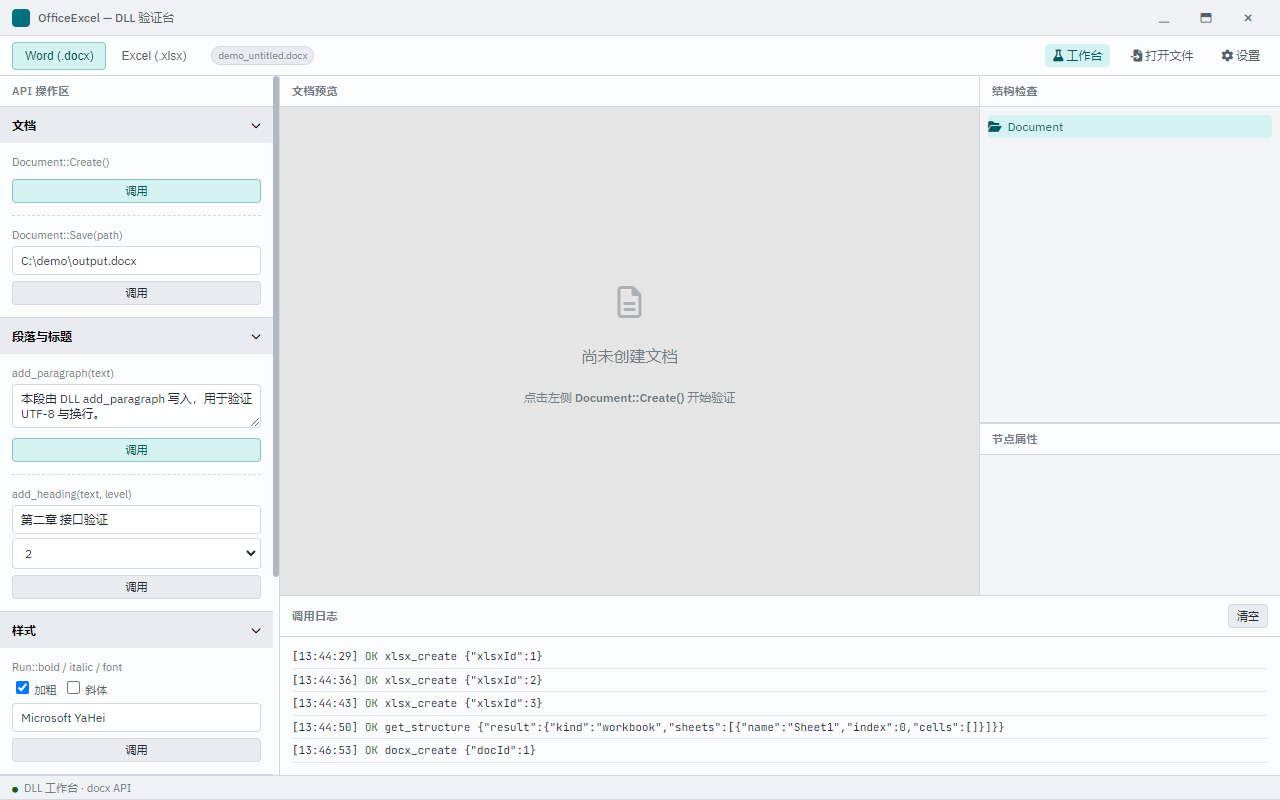The width and height of the screenshot is (1280, 800).
Task: Click the Run::bold / italic / font label
Action: coord(67,667)
